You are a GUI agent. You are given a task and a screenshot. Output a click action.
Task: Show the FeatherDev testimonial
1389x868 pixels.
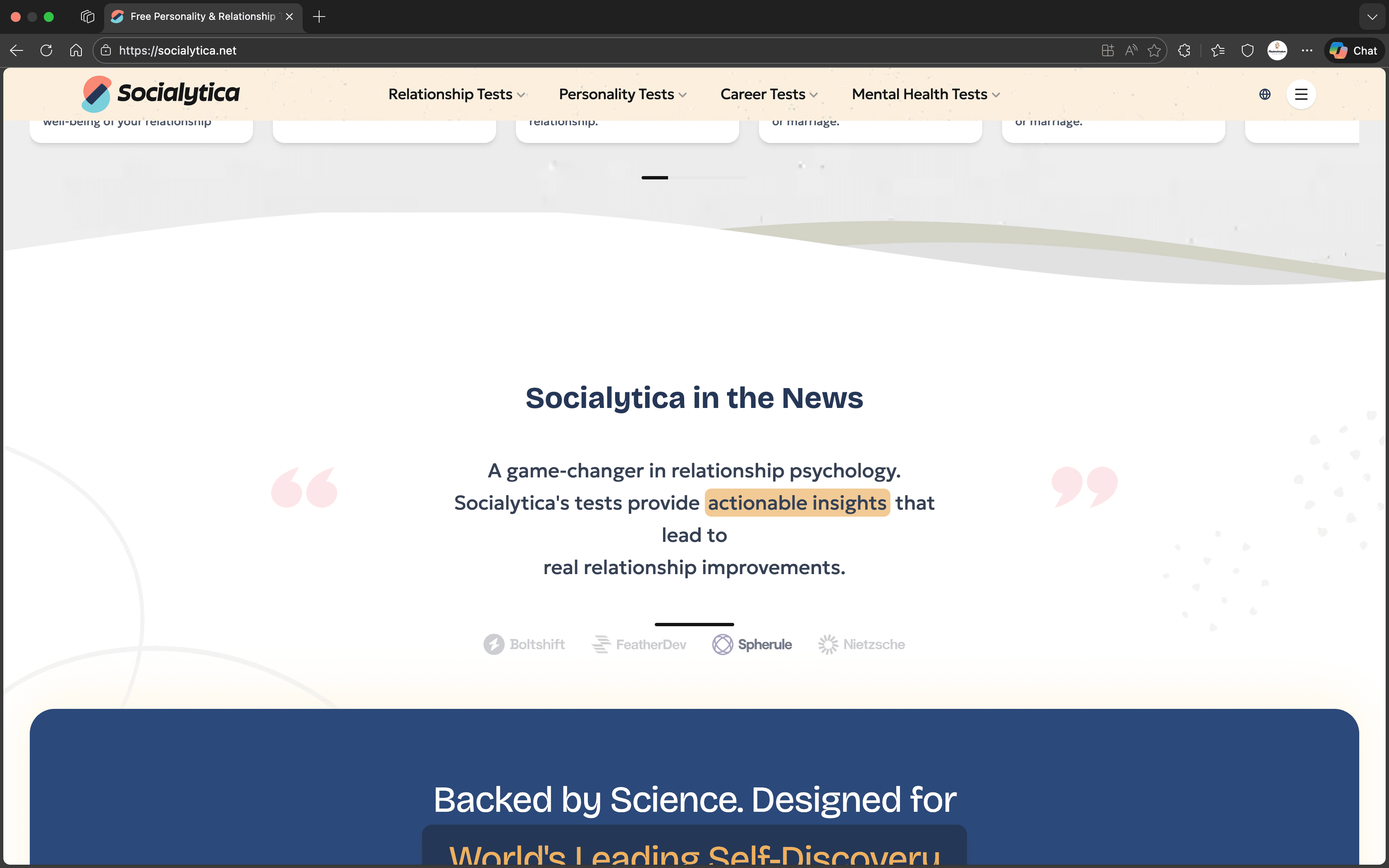pos(639,644)
